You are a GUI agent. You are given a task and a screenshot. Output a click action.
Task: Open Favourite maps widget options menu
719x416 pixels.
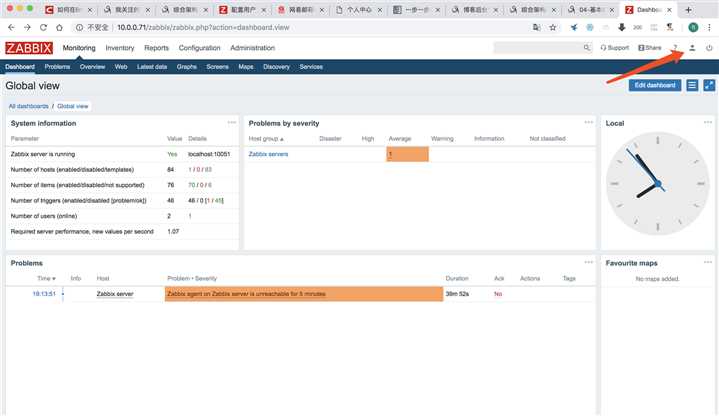tap(708, 262)
